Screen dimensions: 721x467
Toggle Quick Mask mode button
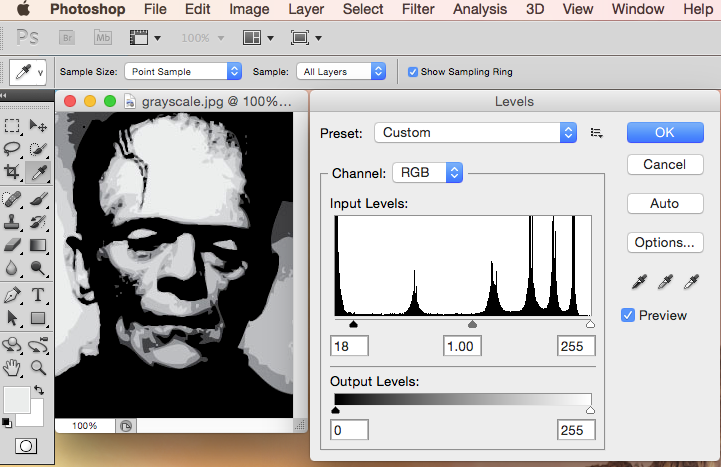[26, 446]
